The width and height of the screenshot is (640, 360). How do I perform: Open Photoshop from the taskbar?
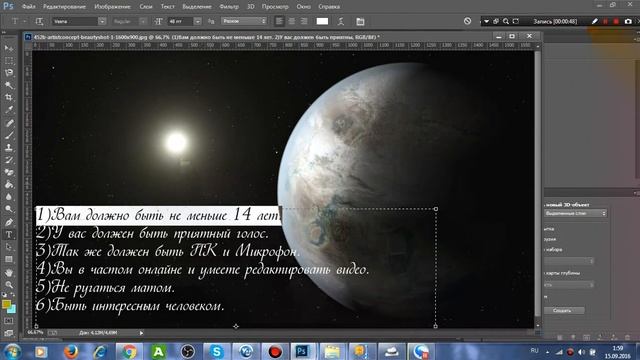pos(302,351)
